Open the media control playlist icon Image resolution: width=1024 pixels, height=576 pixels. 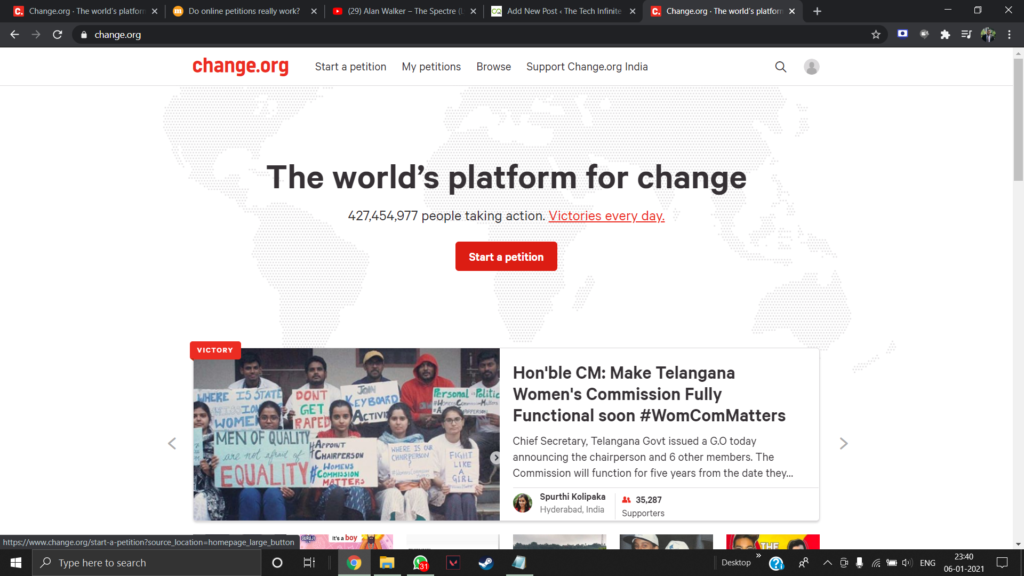(x=967, y=35)
